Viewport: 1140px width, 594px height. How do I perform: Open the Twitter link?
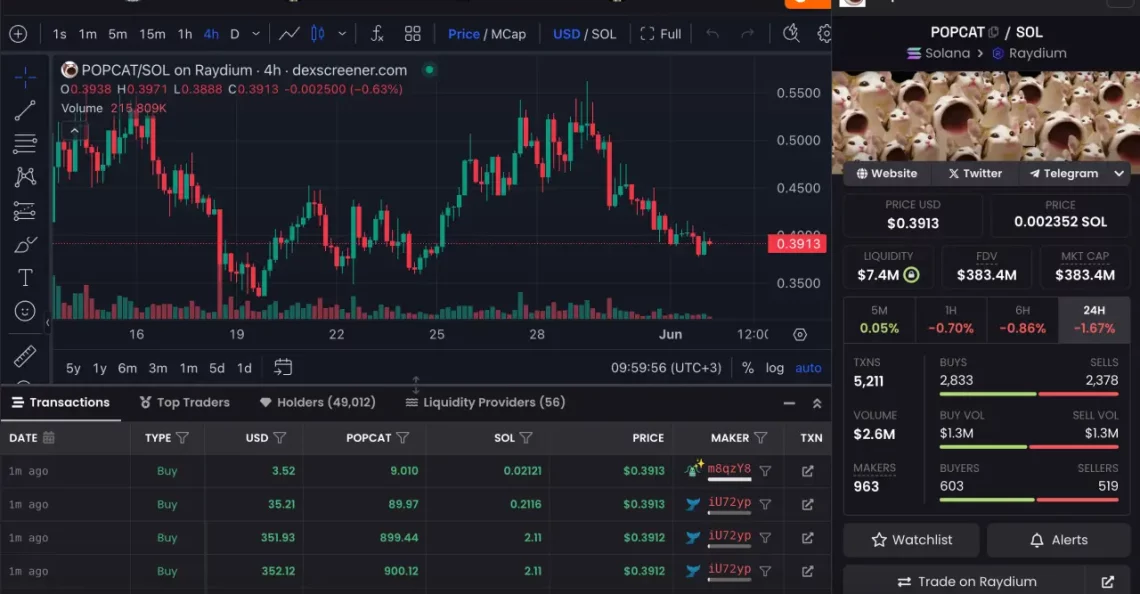[x=975, y=173]
